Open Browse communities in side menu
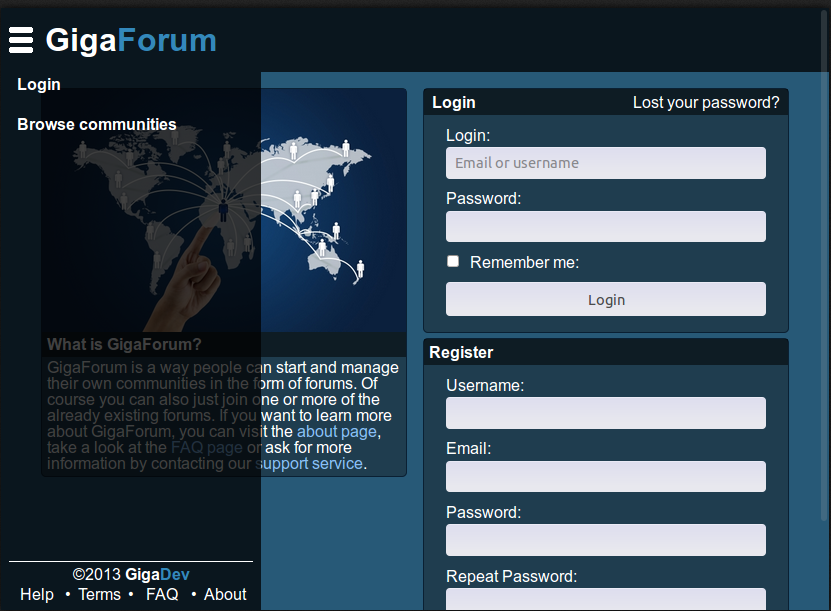Screen dimensions: 831x611 click(96, 125)
